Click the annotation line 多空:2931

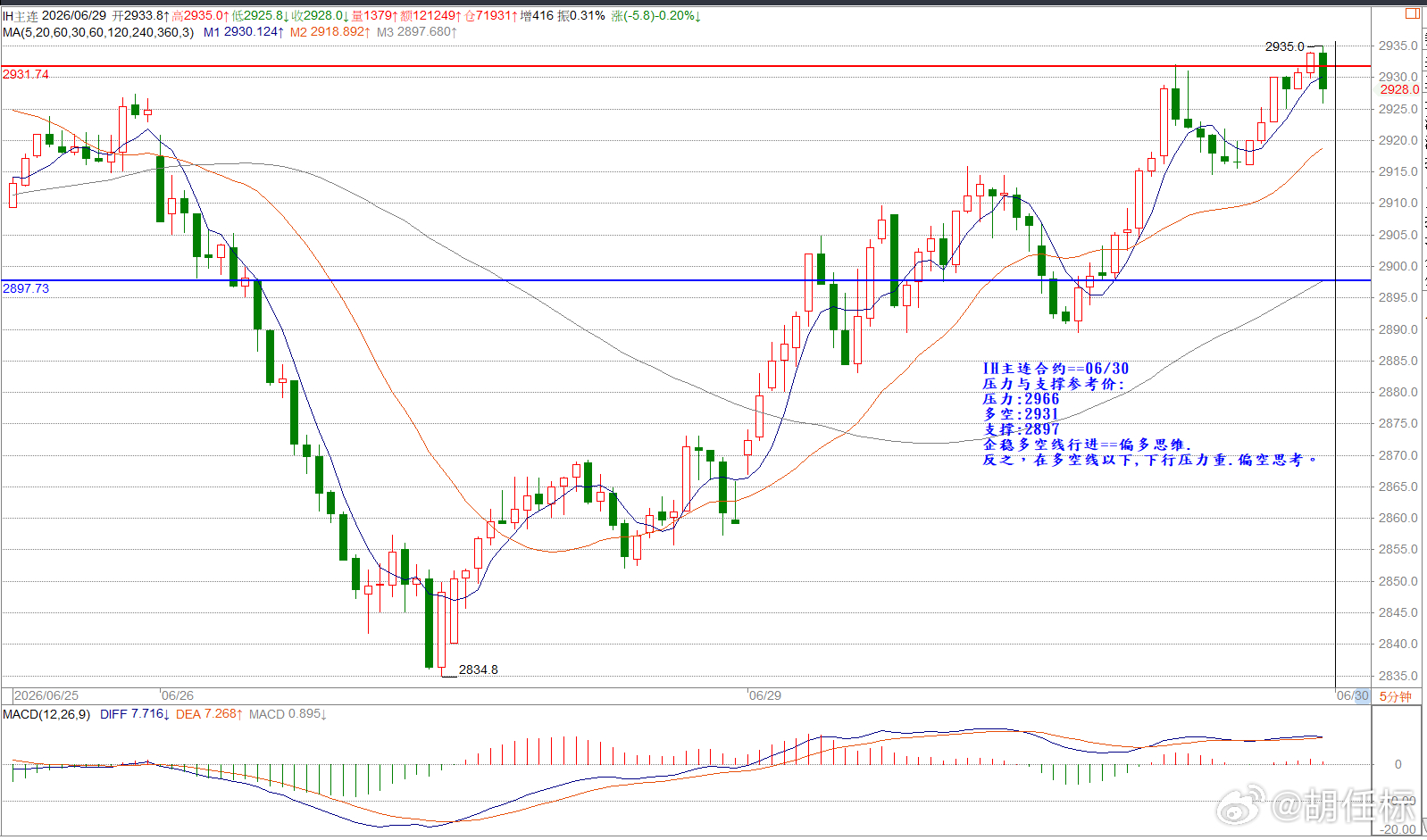tap(1021, 414)
